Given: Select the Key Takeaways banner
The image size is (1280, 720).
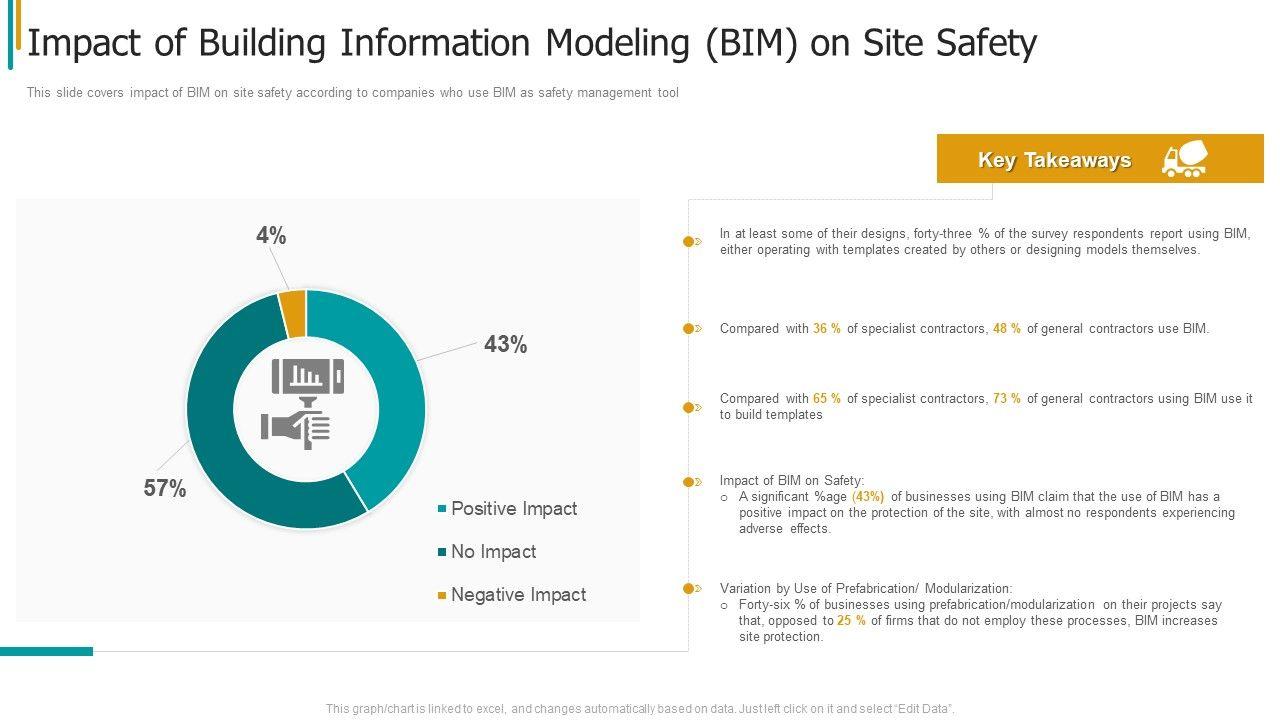Looking at the screenshot, I should coord(1100,159).
